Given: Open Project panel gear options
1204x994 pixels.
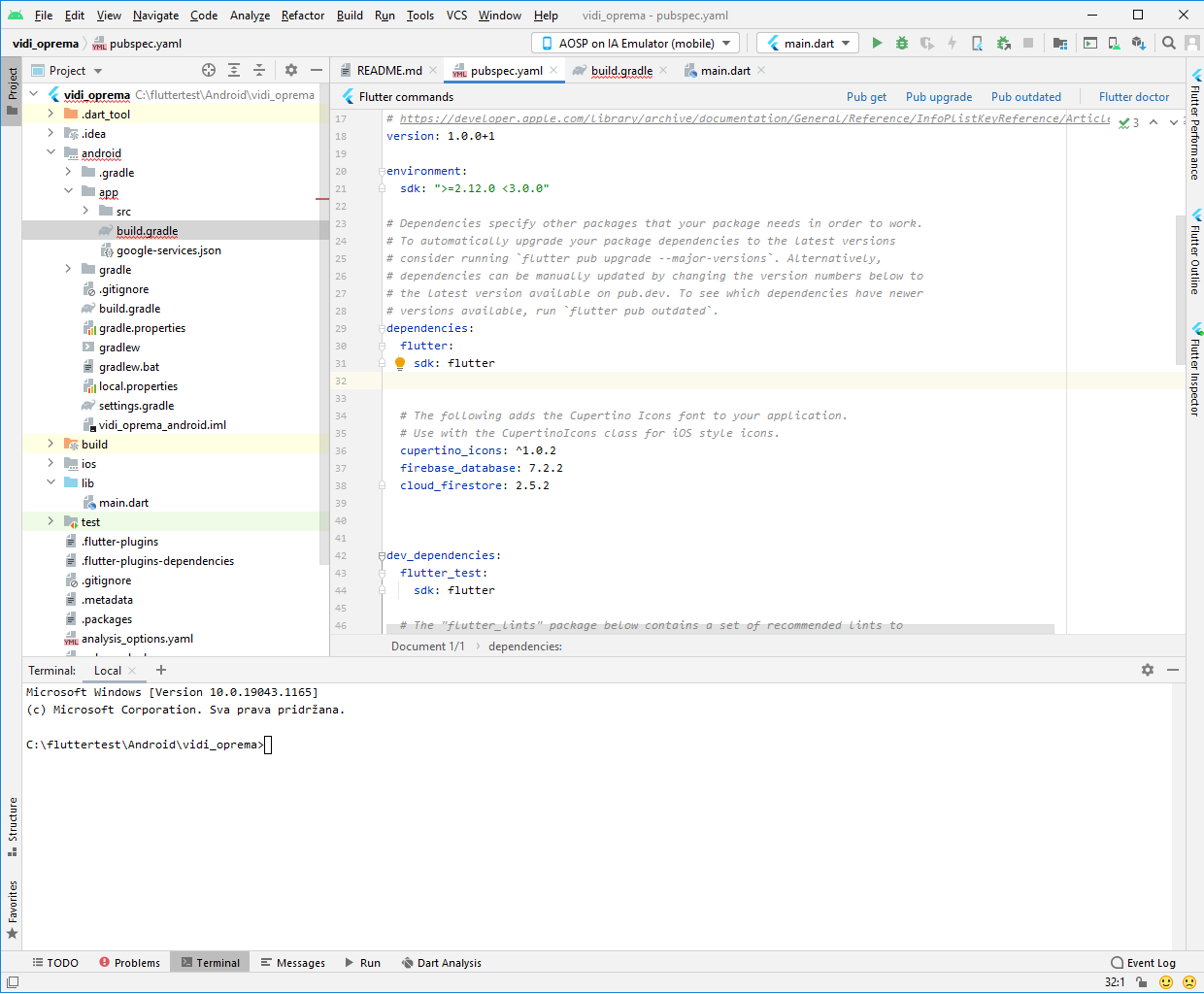Looking at the screenshot, I should tap(291, 70).
